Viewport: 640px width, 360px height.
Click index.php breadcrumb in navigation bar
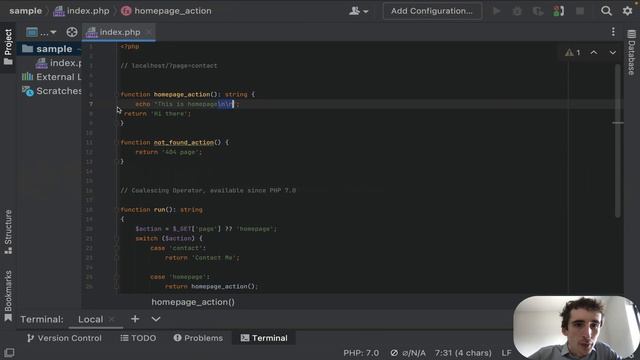coord(82,11)
